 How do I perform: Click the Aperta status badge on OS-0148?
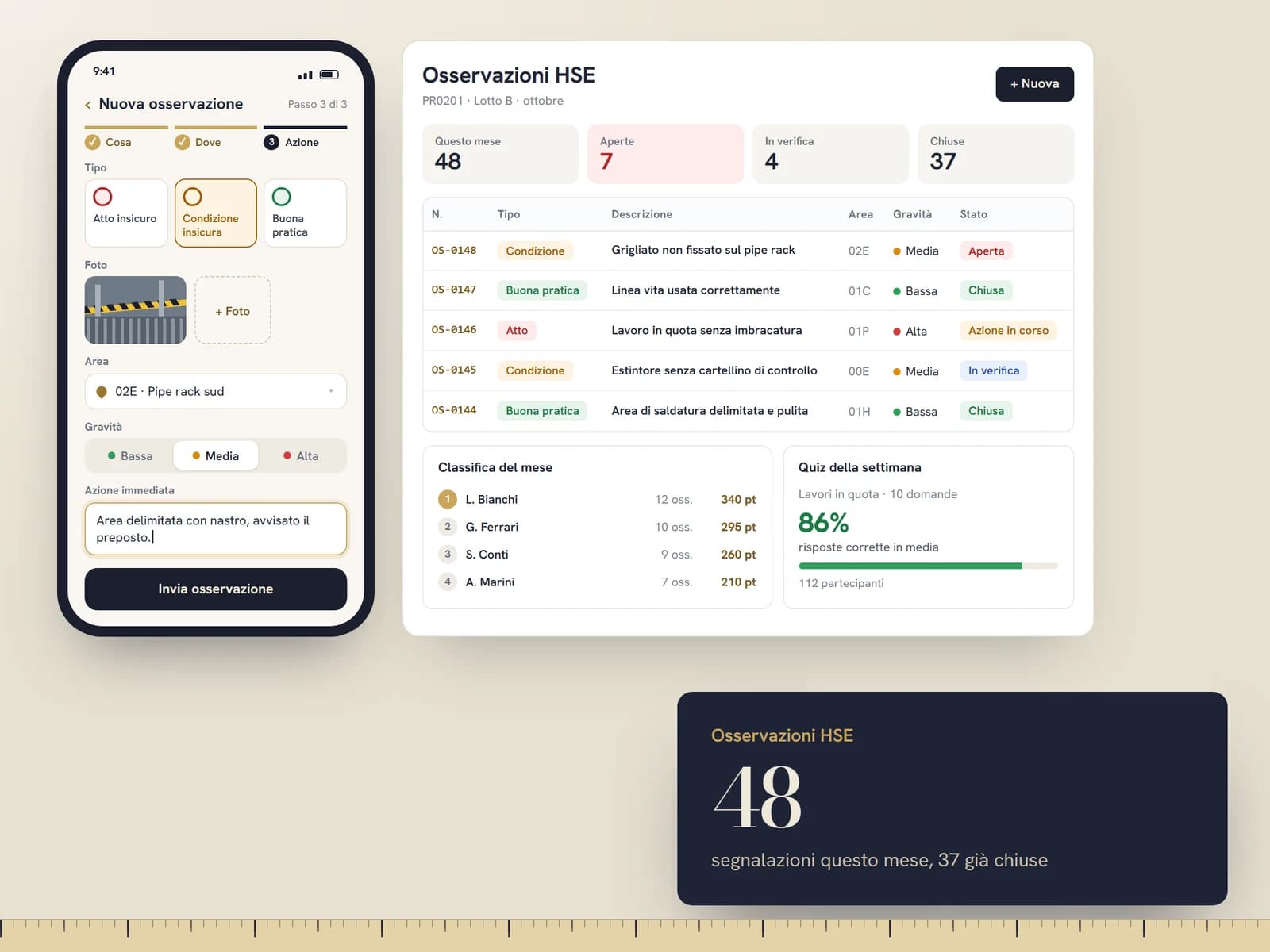[x=986, y=251]
